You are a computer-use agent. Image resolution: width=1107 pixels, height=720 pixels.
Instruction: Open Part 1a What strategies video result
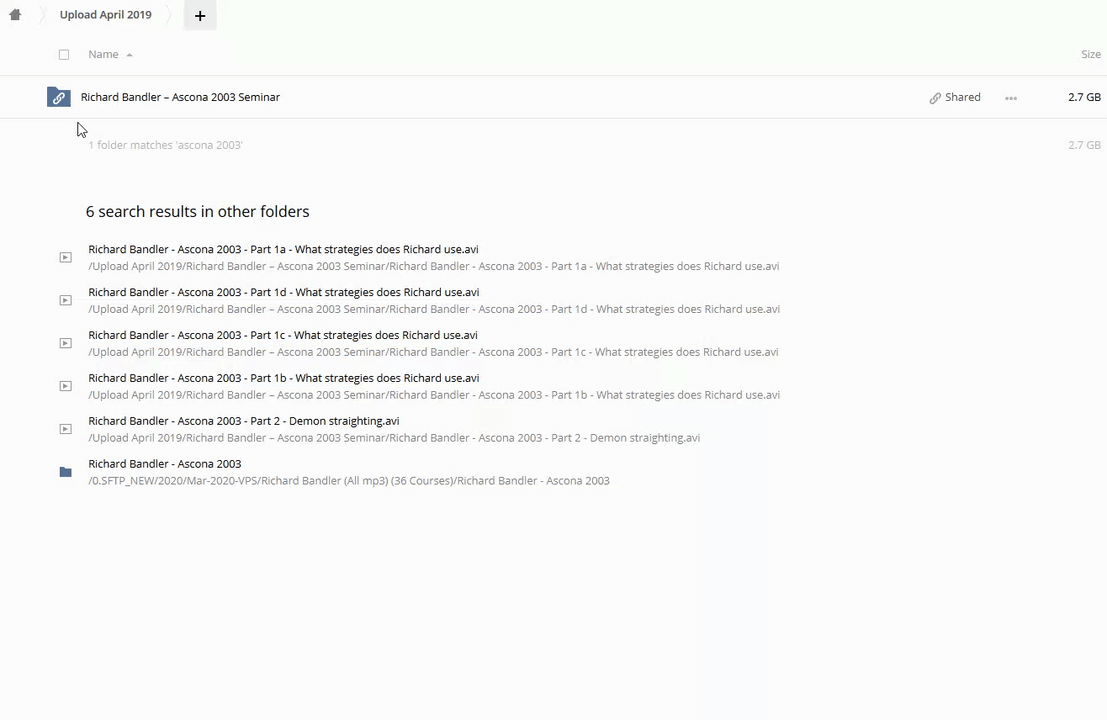pyautogui.click(x=283, y=249)
